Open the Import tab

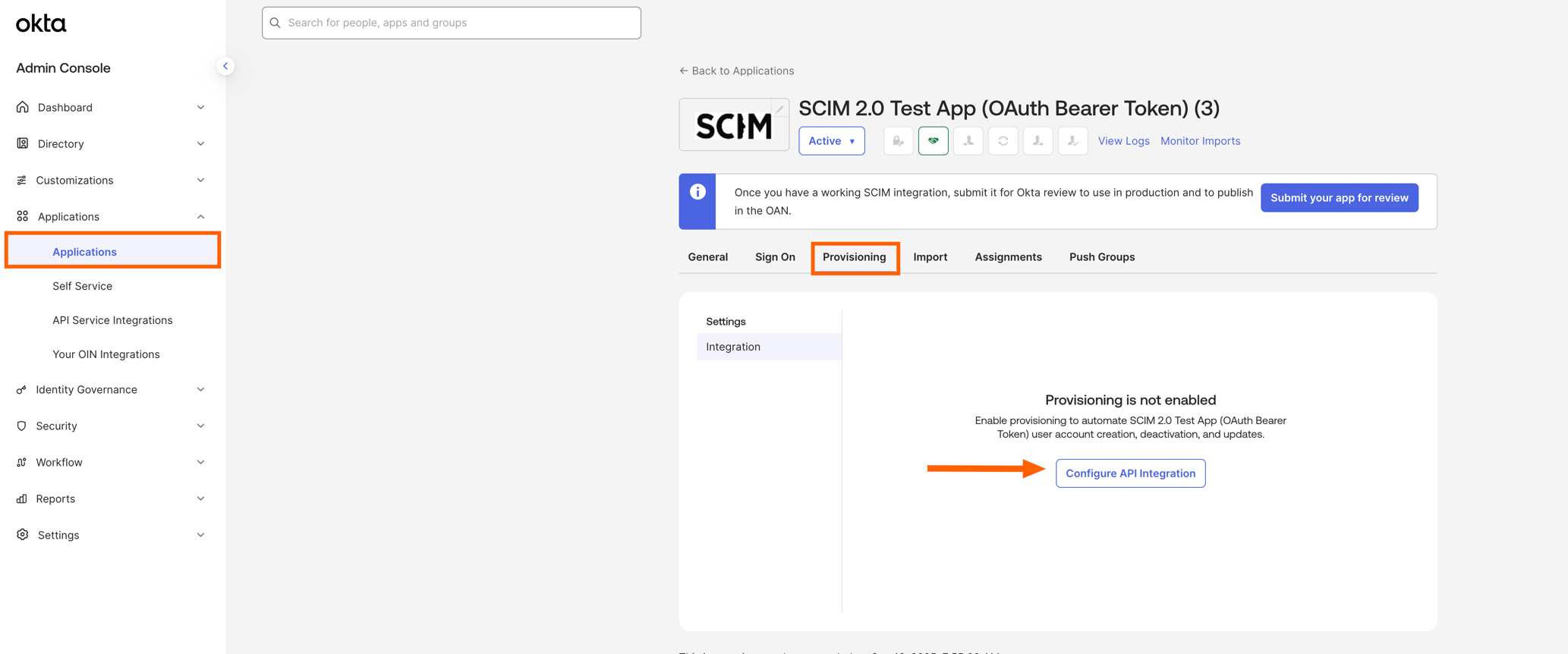coord(930,257)
